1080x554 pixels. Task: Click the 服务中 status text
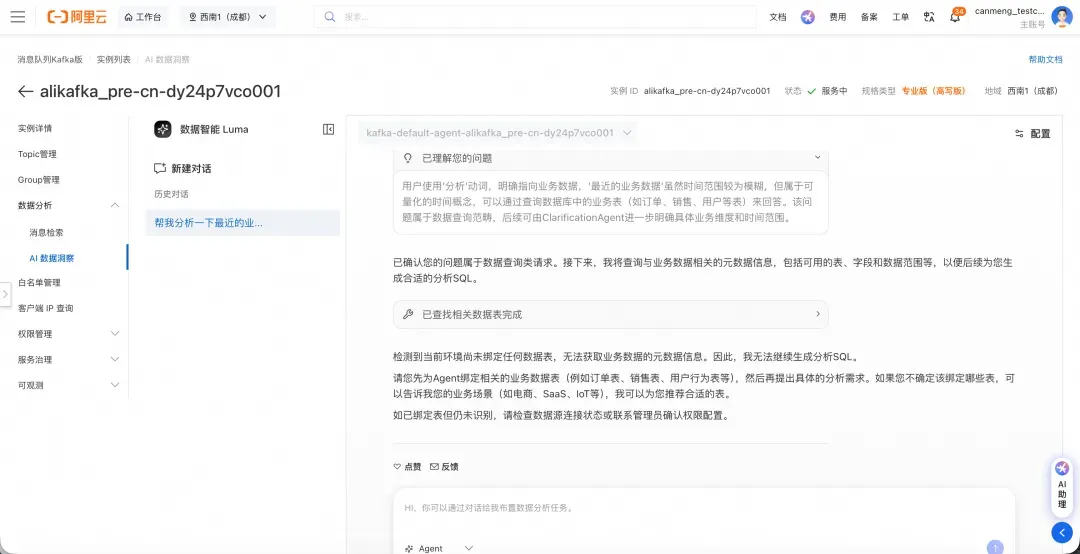coord(834,91)
